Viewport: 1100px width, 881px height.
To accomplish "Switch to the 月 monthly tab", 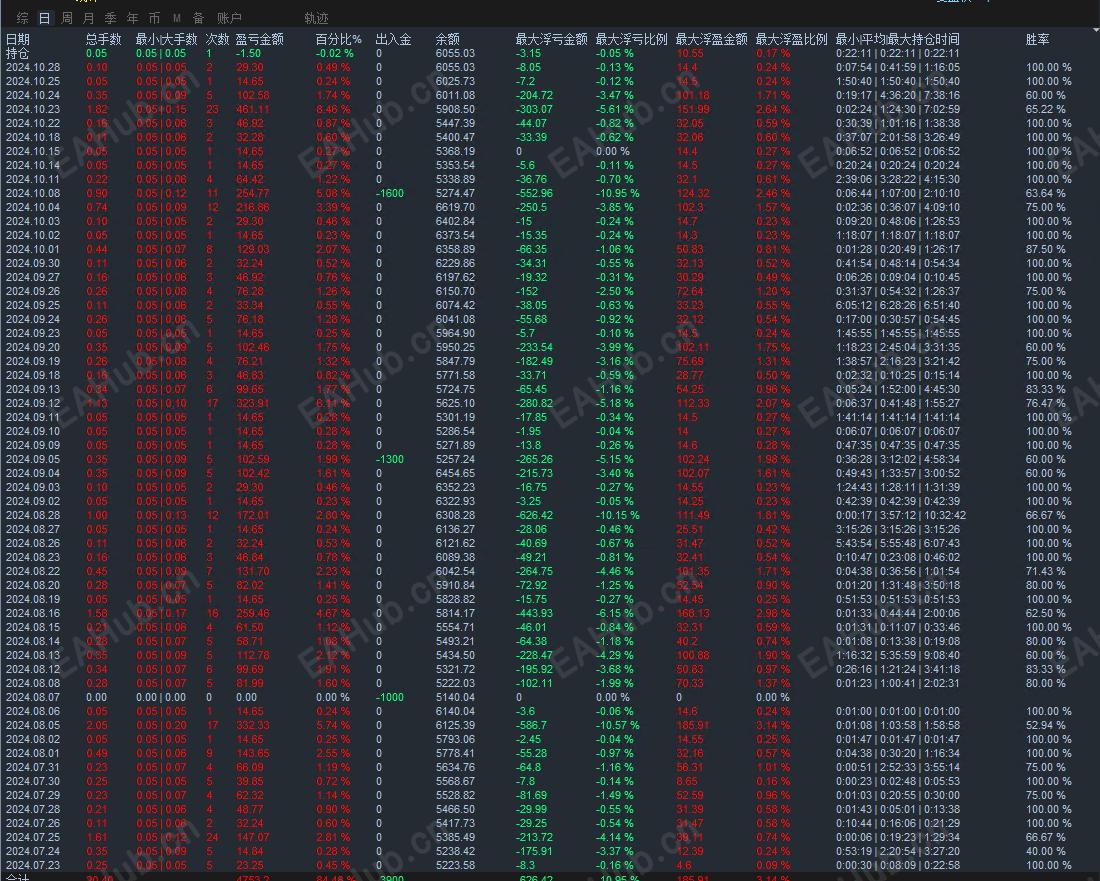I will 88,18.
